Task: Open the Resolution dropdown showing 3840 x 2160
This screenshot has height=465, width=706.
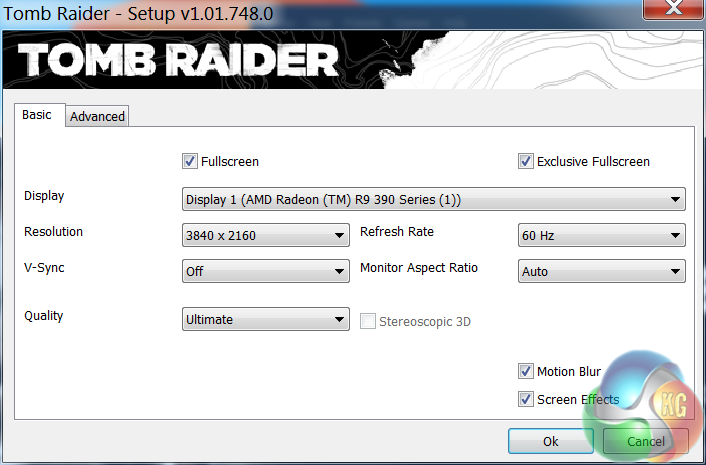Action: click(x=266, y=235)
